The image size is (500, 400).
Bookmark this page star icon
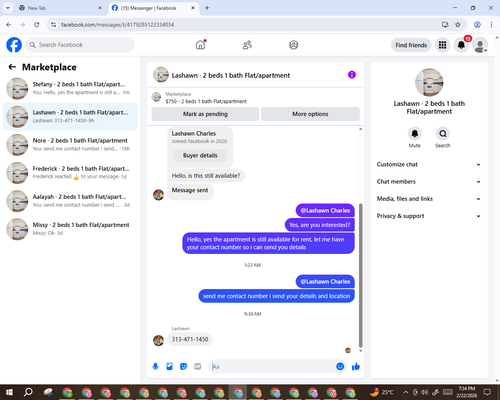coord(458,25)
